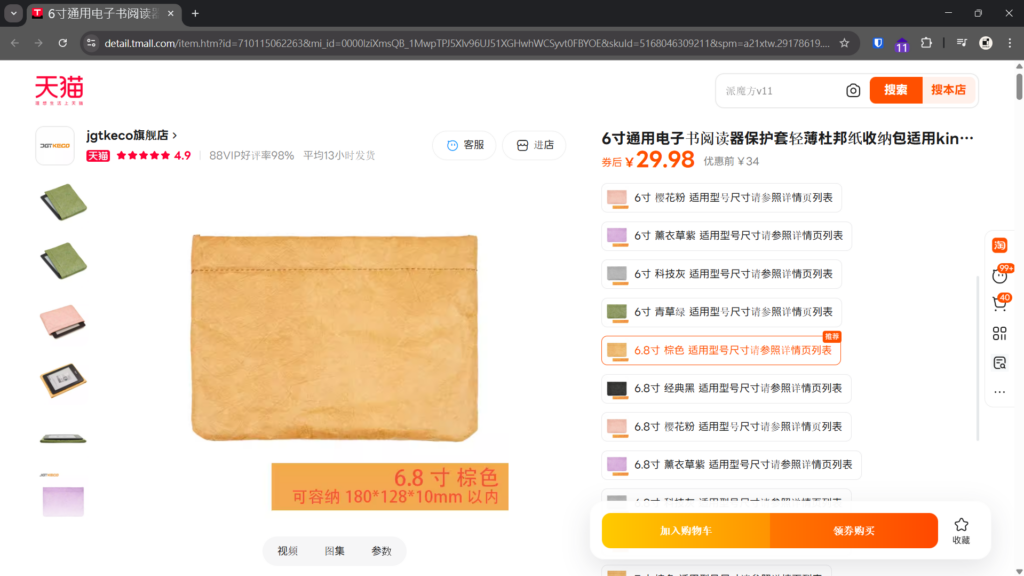
Task: Switch to the 图集 tab
Action: point(334,551)
